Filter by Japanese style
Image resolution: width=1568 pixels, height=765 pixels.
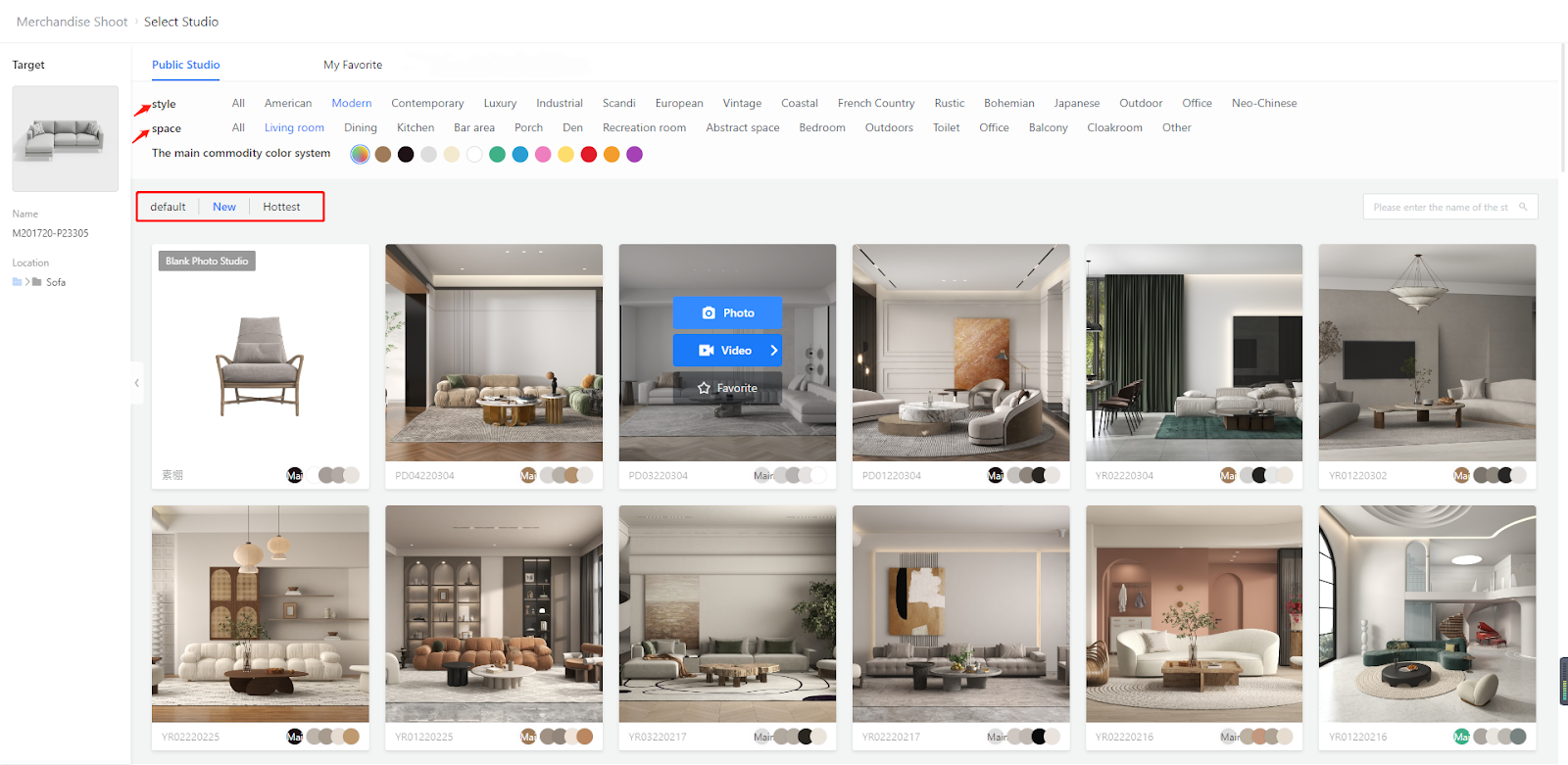pos(1077,103)
